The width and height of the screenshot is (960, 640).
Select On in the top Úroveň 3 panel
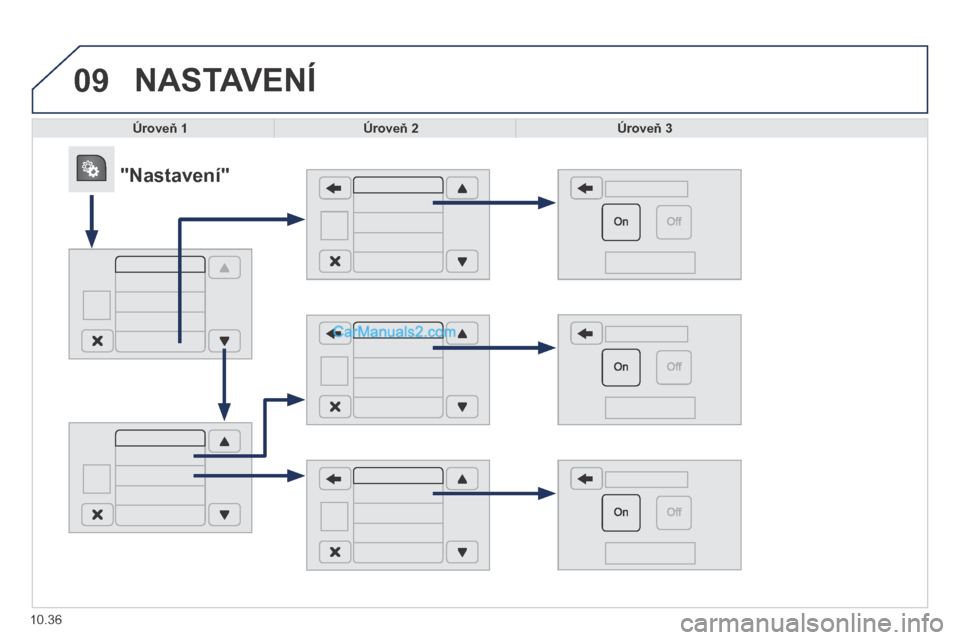click(621, 222)
